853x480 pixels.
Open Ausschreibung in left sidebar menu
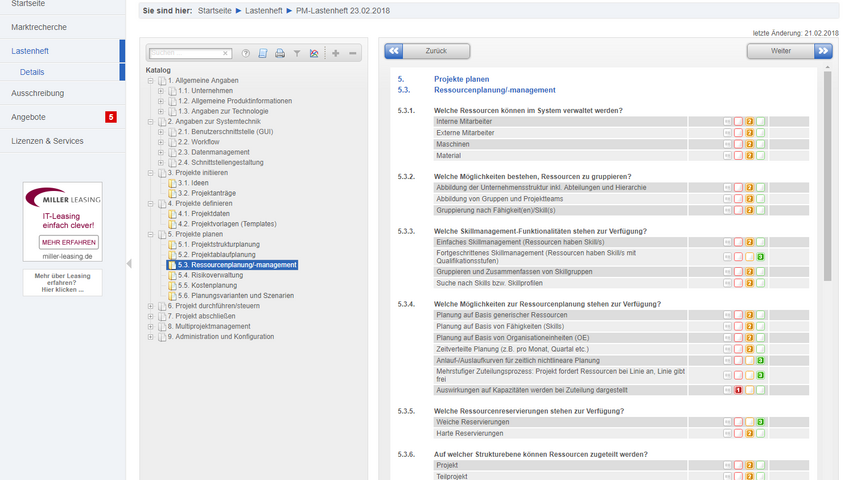(38, 93)
